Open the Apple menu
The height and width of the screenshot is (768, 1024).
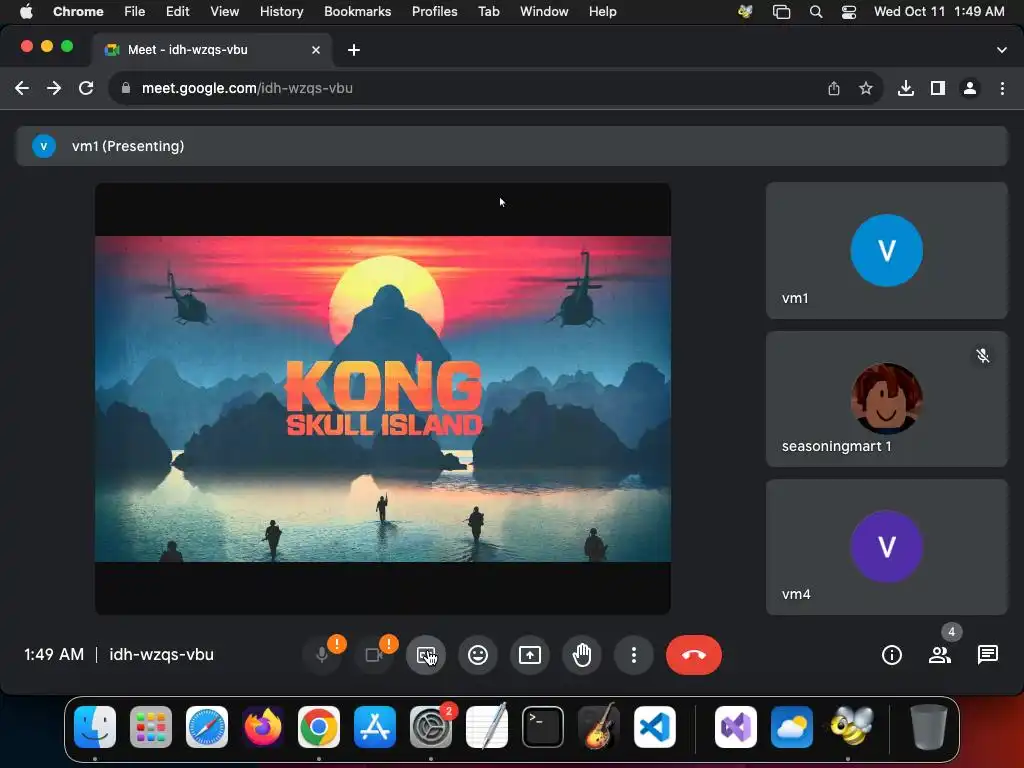click(x=26, y=12)
